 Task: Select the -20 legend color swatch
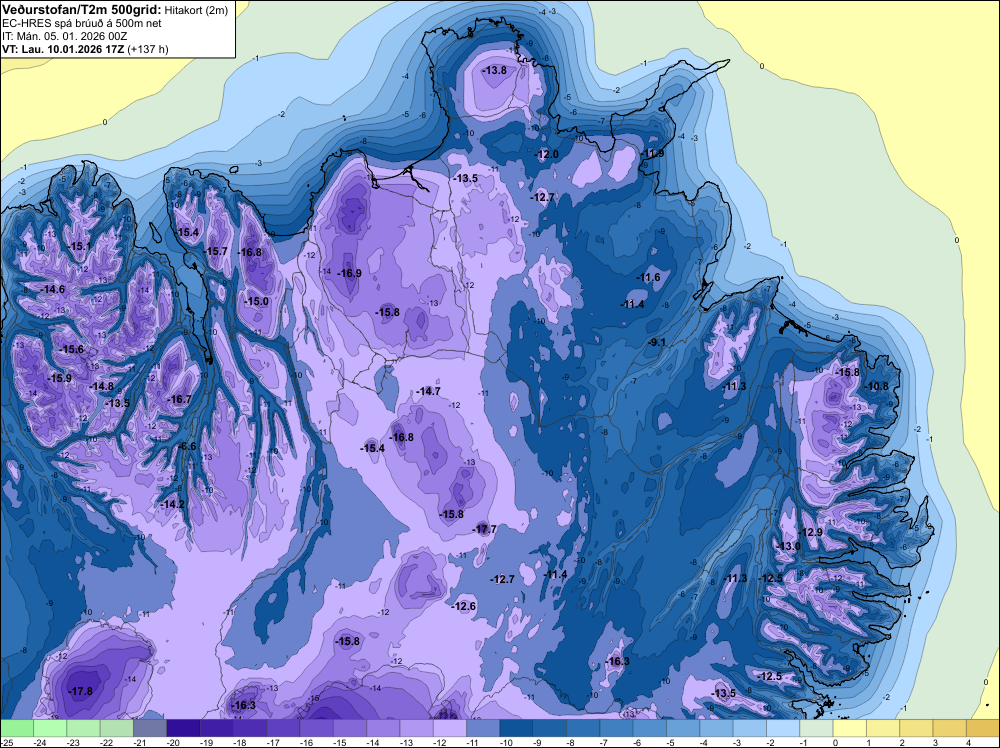tap(183, 728)
